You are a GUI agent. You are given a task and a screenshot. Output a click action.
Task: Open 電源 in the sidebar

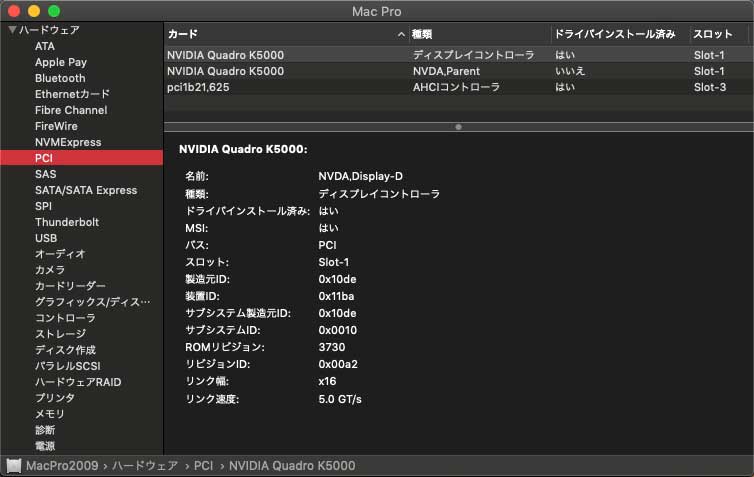(x=45, y=446)
